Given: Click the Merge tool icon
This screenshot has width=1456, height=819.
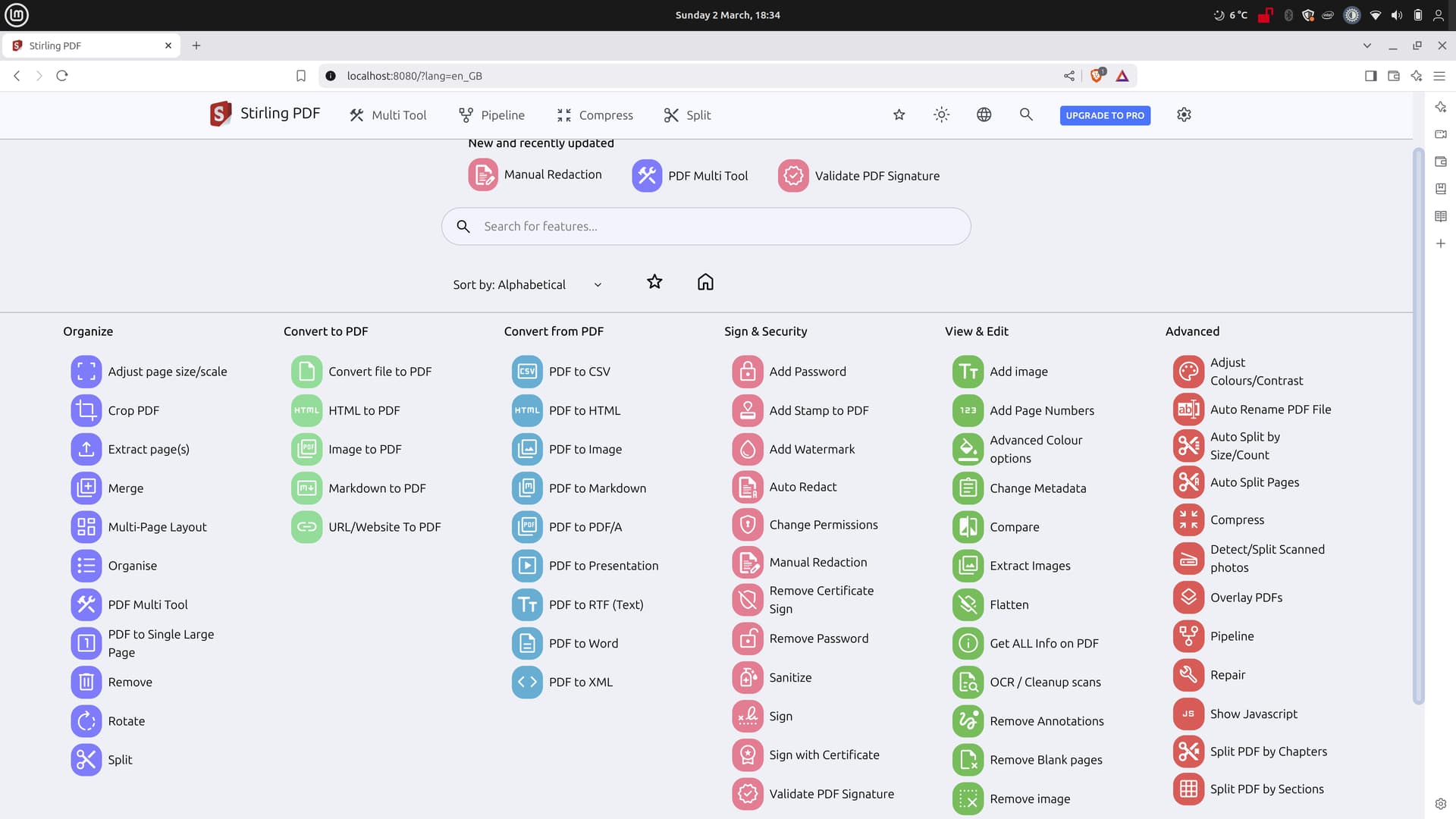Looking at the screenshot, I should point(86,488).
